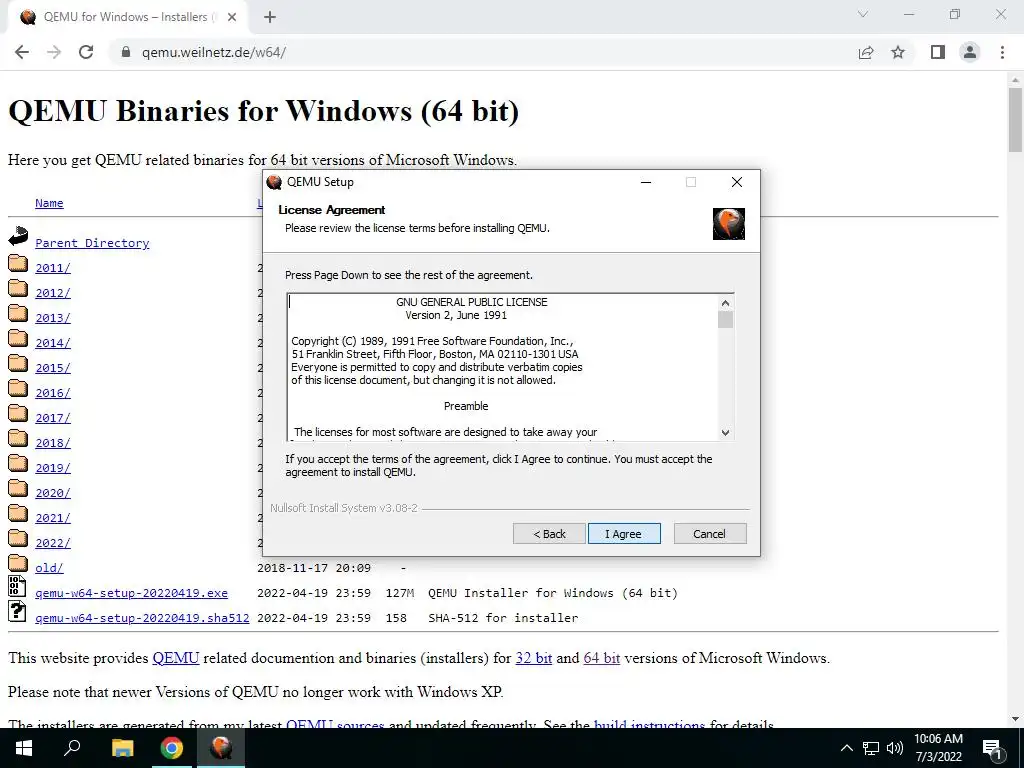Click the QEMU bird logo in the installer header
This screenshot has width=1024, height=768.
tap(729, 224)
